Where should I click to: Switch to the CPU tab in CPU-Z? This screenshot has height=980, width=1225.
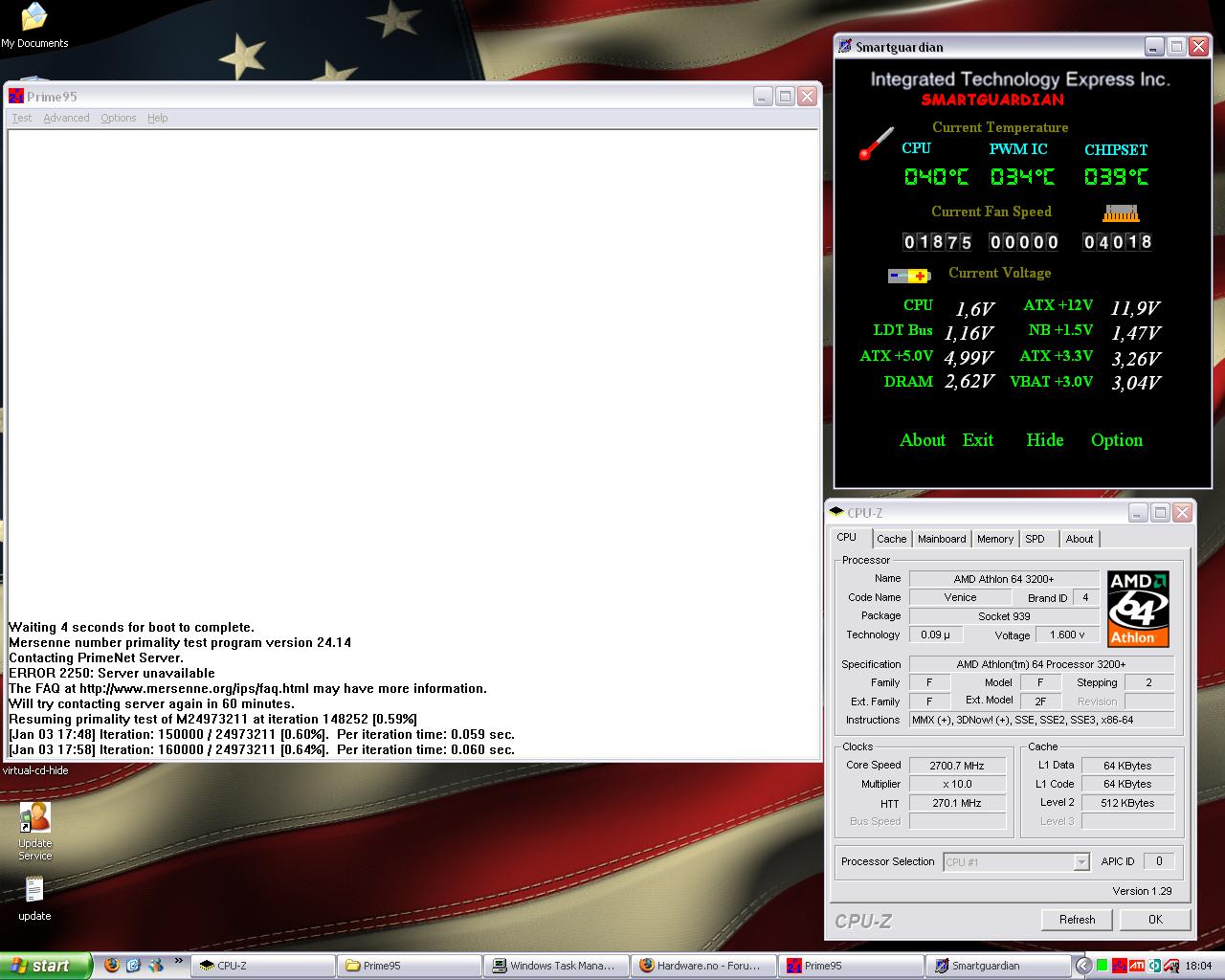pos(847,538)
